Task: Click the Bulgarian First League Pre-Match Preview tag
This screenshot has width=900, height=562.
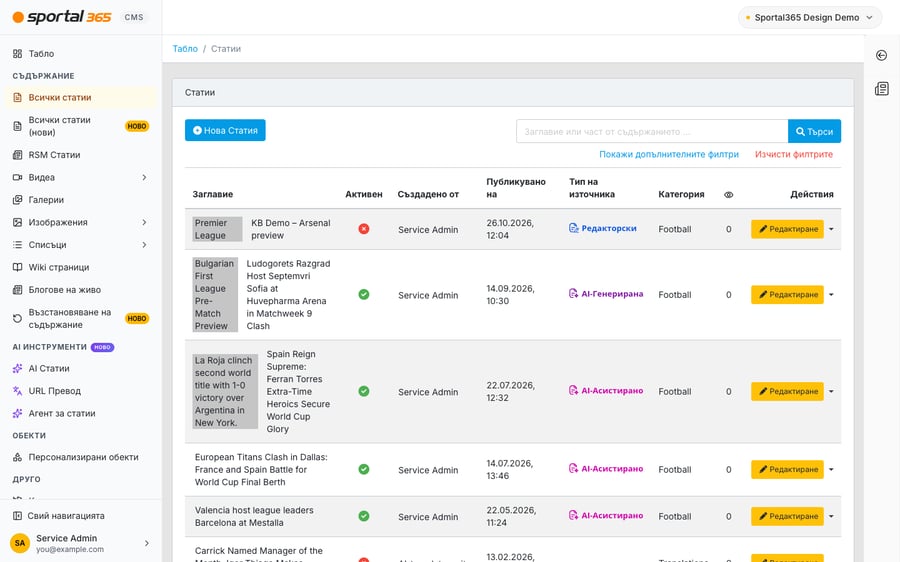Action: click(215, 294)
